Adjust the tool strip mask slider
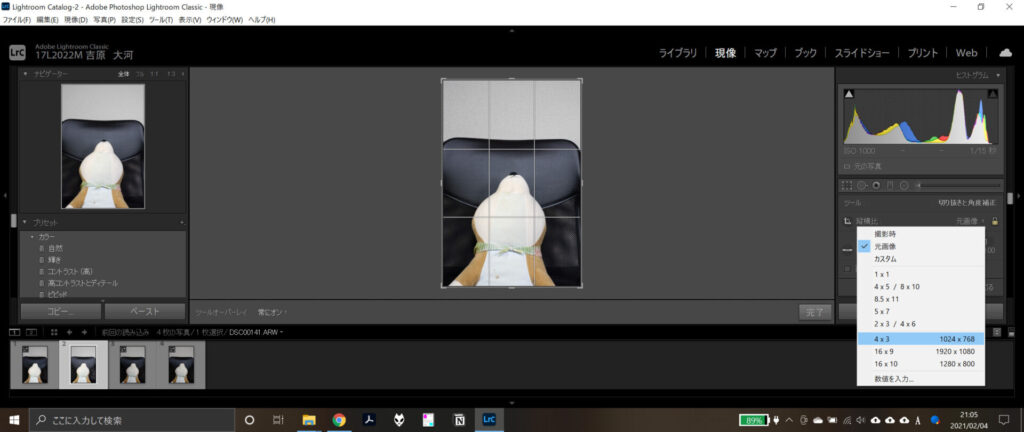This screenshot has width=1024, height=432. pyautogui.click(x=957, y=185)
